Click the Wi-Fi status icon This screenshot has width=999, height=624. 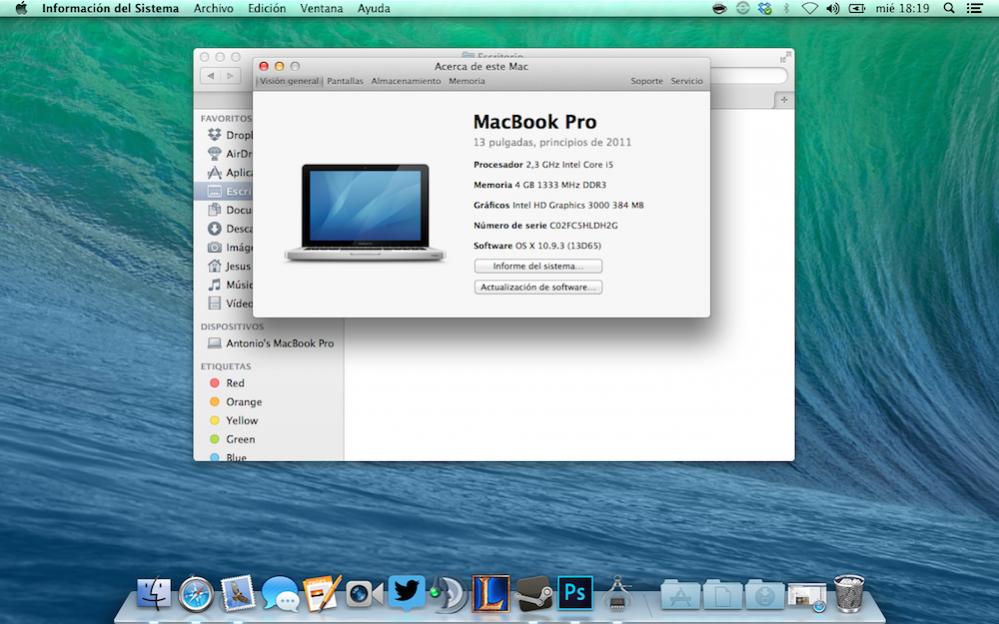tap(809, 8)
